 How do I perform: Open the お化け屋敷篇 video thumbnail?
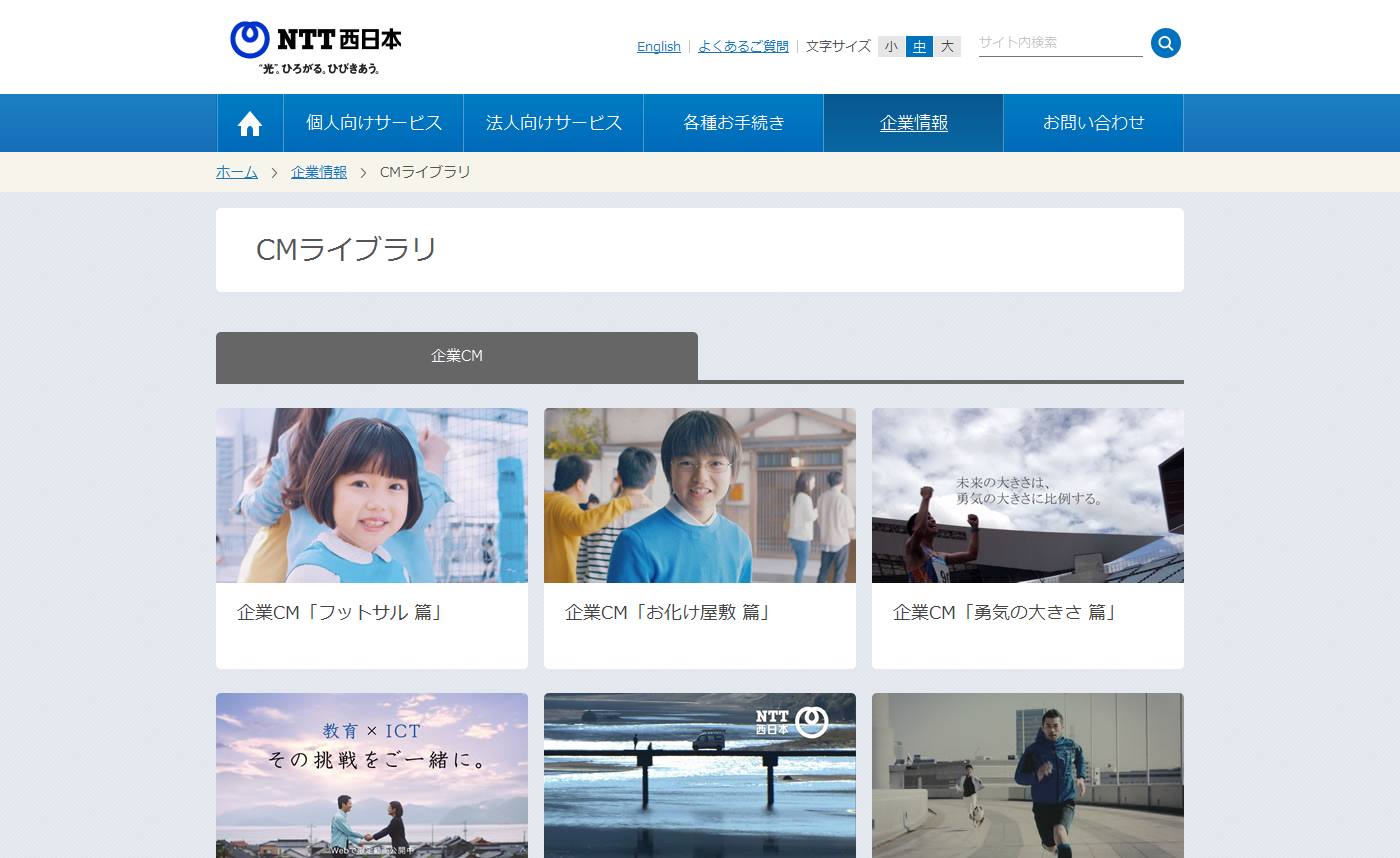700,495
